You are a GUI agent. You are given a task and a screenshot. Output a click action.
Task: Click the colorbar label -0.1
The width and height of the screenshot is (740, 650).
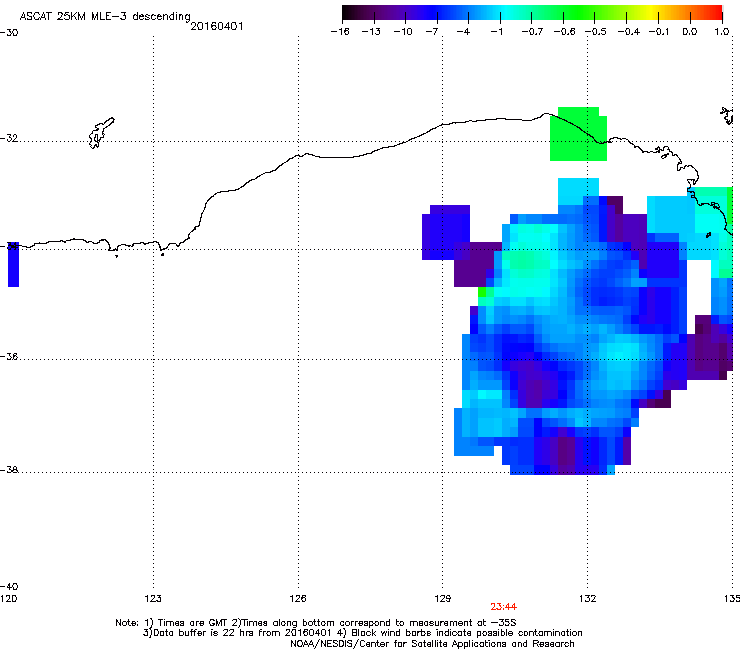coord(659,32)
